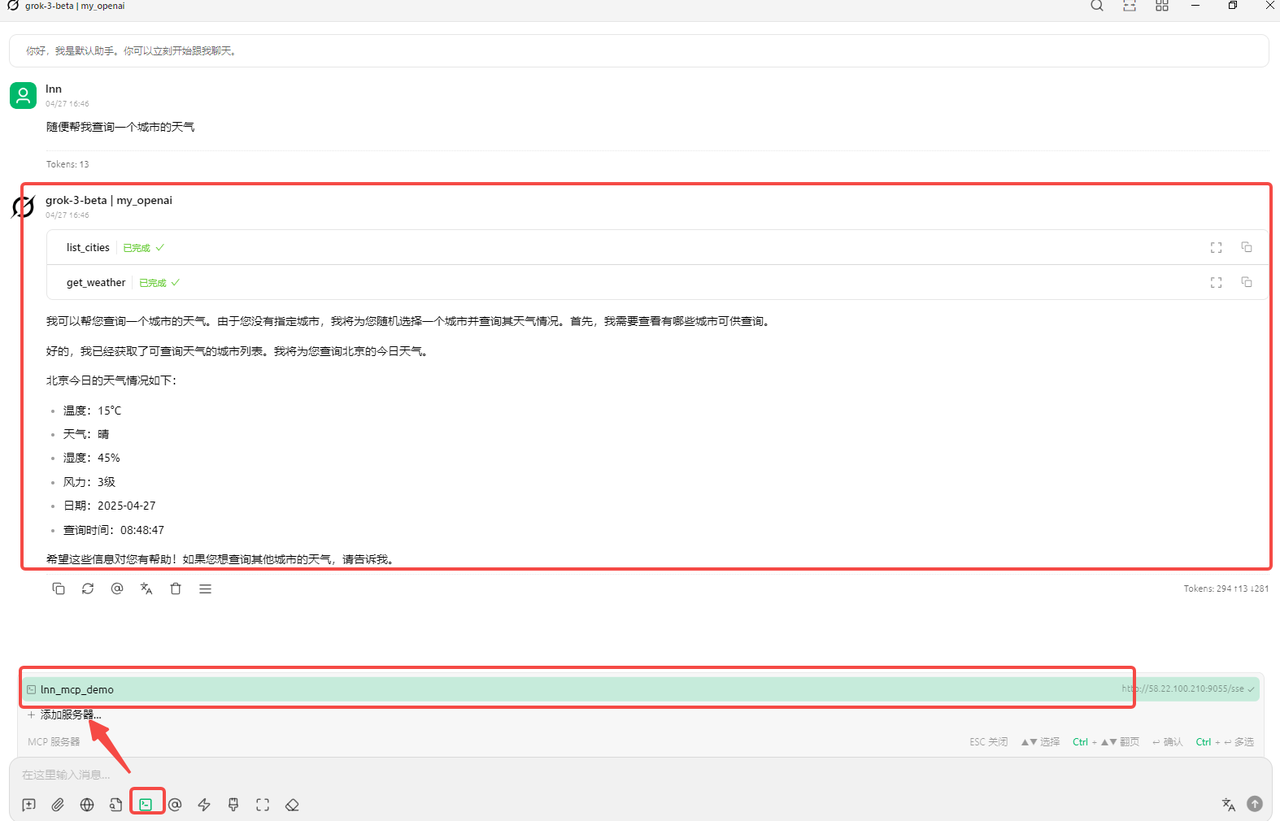The width and height of the screenshot is (1280, 821).
Task: Click 添加服务器... to add a server
Action: click(x=64, y=715)
